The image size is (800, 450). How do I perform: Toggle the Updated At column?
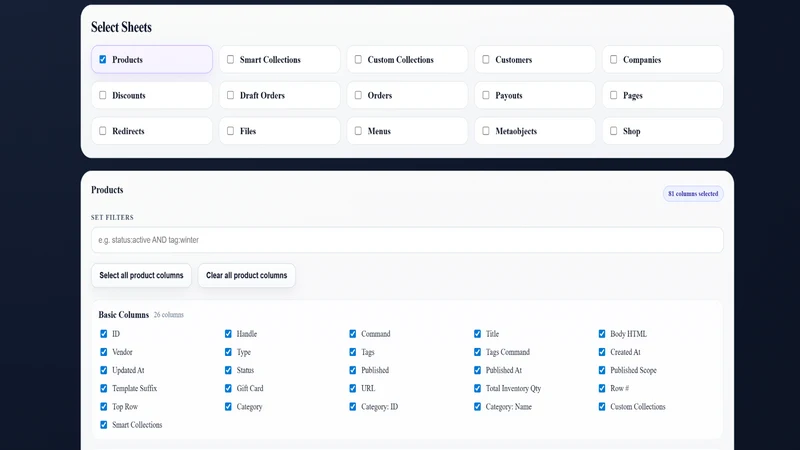coord(104,370)
